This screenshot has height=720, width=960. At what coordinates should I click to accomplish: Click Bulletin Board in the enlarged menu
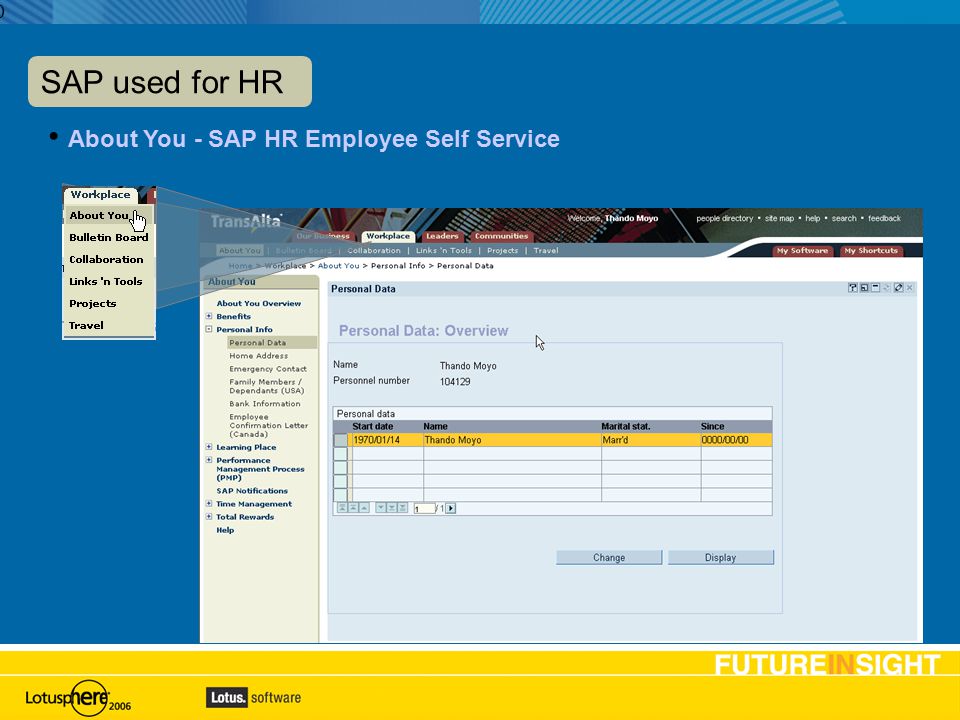pos(108,238)
